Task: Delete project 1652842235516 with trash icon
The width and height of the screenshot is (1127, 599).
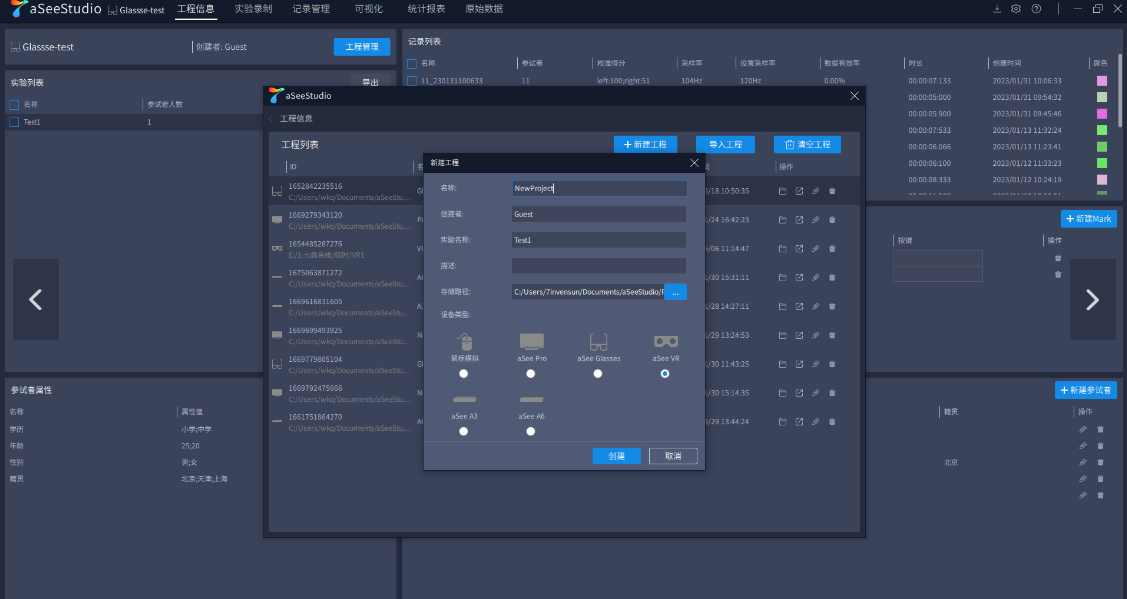Action: [832, 191]
